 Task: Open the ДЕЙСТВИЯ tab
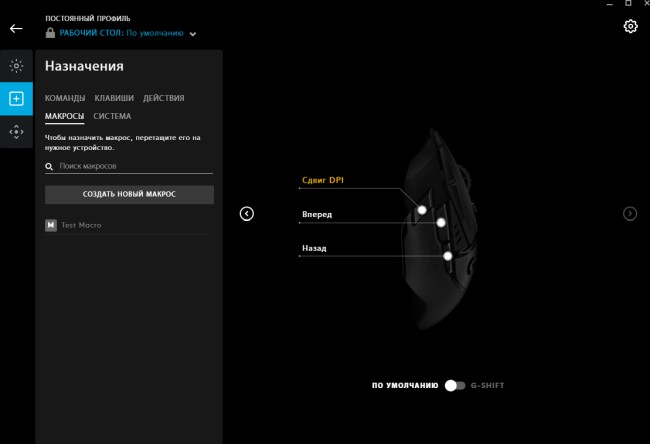click(x=163, y=98)
